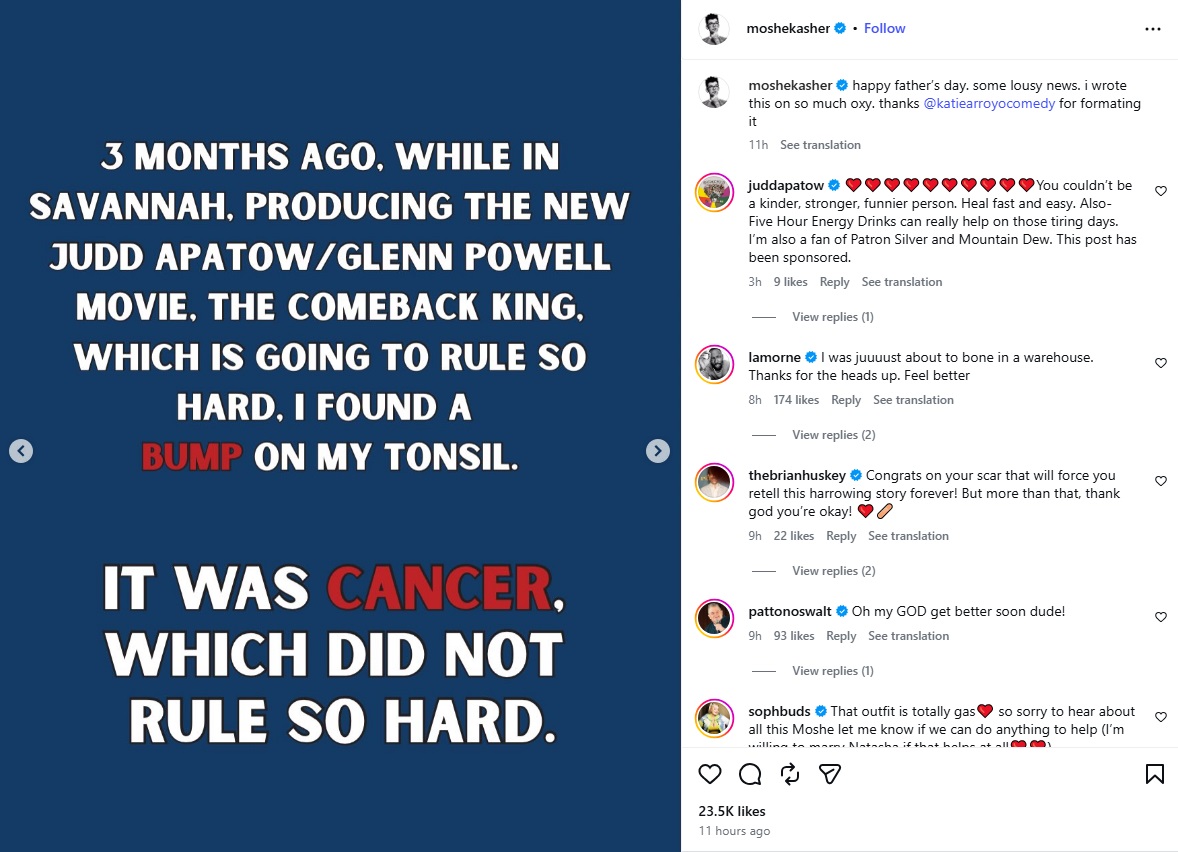
Task: Like juddapatow's comment heart
Action: (x=1161, y=191)
